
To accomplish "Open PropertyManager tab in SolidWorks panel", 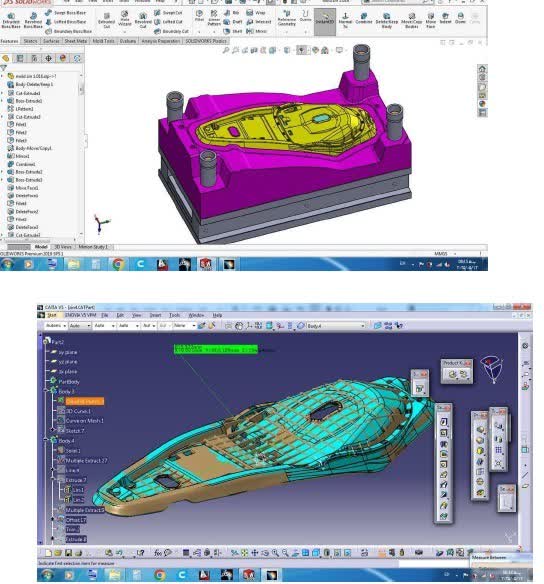I will click(x=20, y=58).
